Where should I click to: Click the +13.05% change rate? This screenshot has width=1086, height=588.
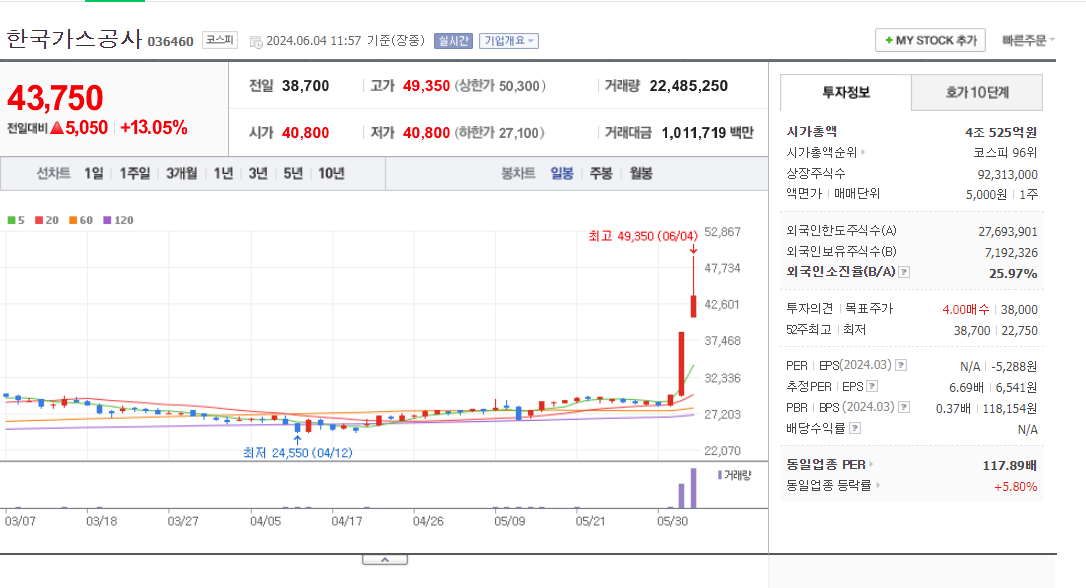coord(154,127)
